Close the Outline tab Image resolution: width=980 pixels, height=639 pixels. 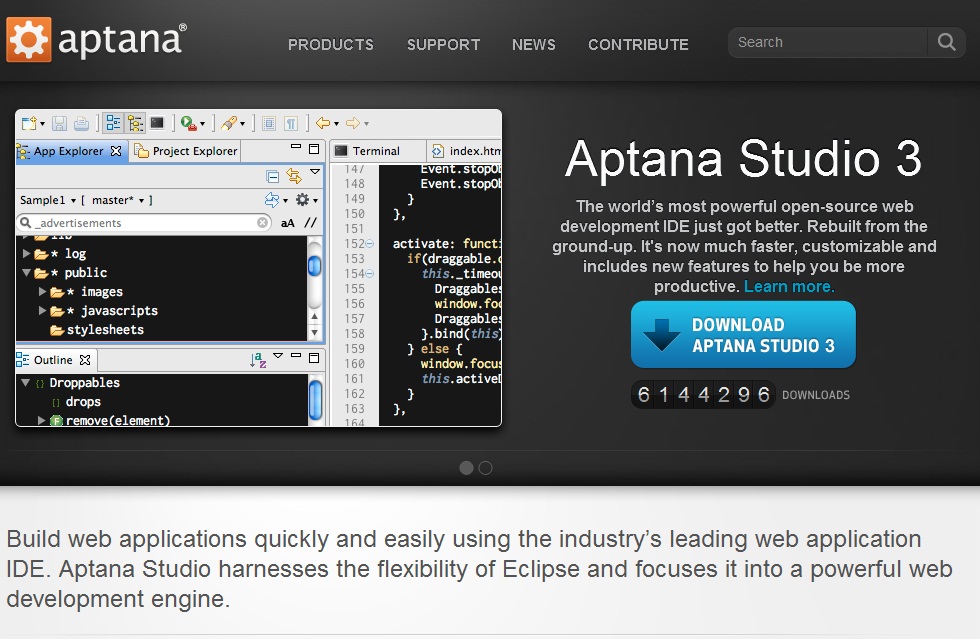click(85, 360)
